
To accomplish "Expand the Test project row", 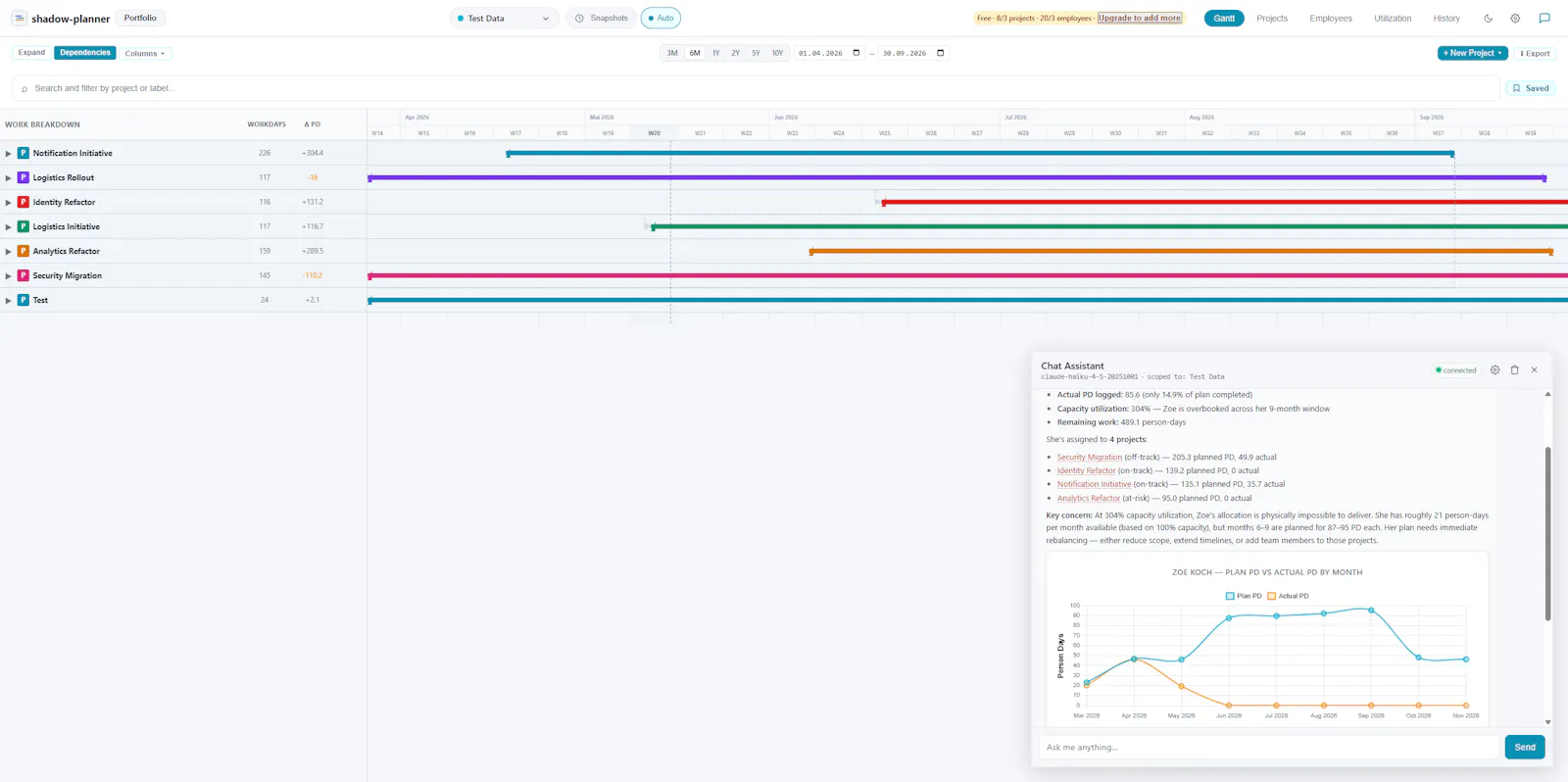I will tap(8, 300).
